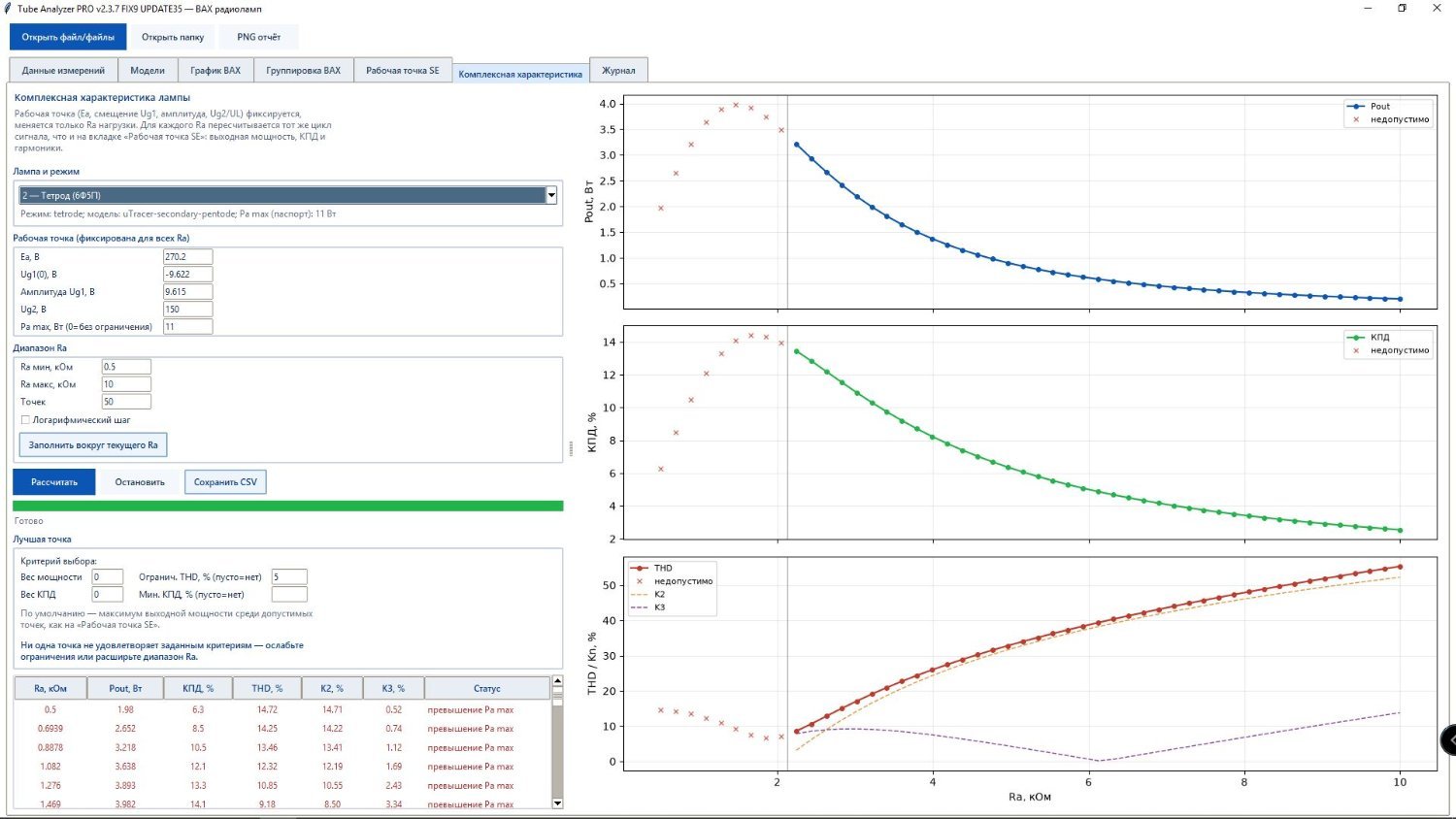The width and height of the screenshot is (1456, 819).
Task: Click the splitter handle between panels
Action: tap(571, 448)
